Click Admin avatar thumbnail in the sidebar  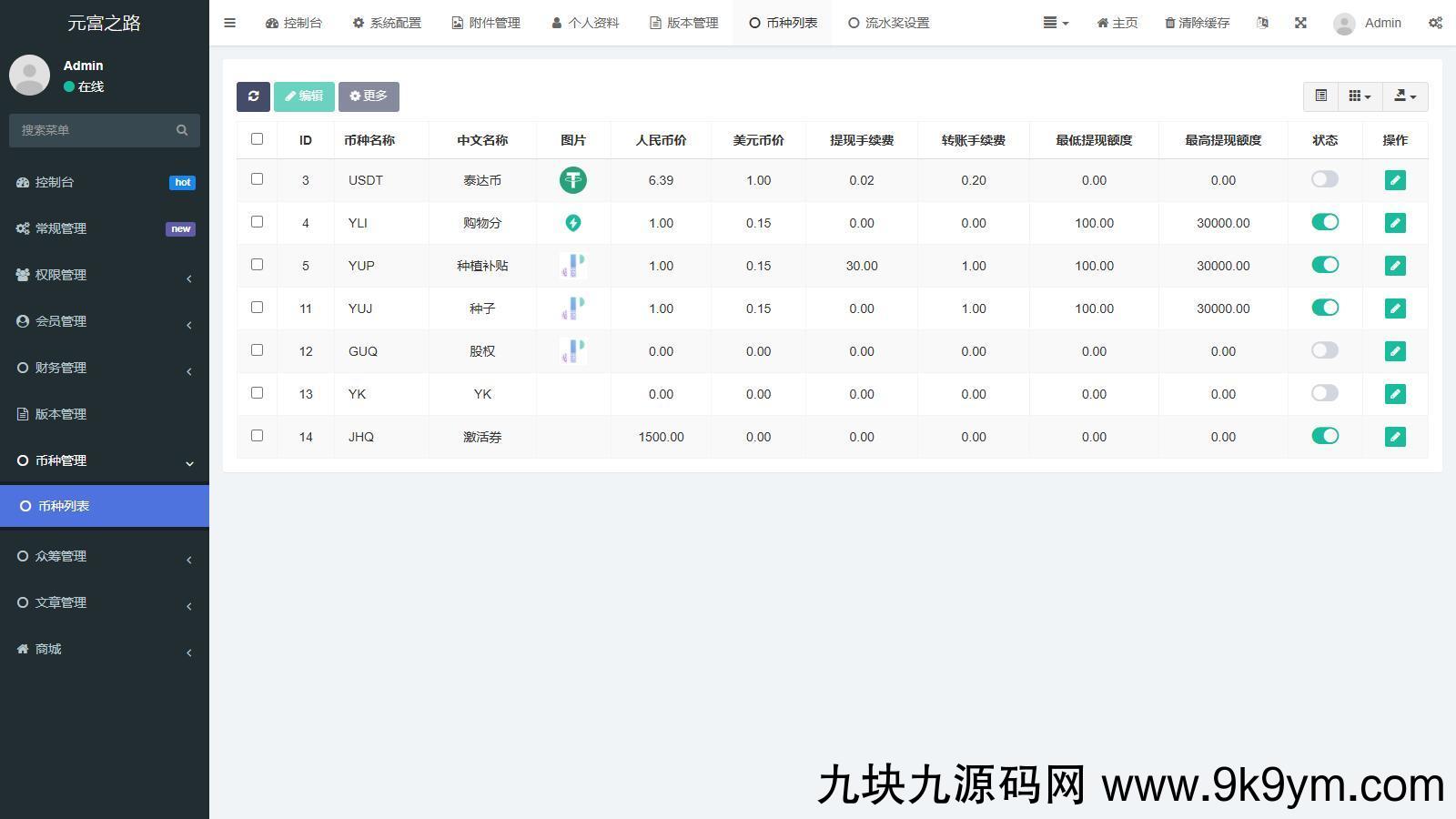[x=29, y=76]
